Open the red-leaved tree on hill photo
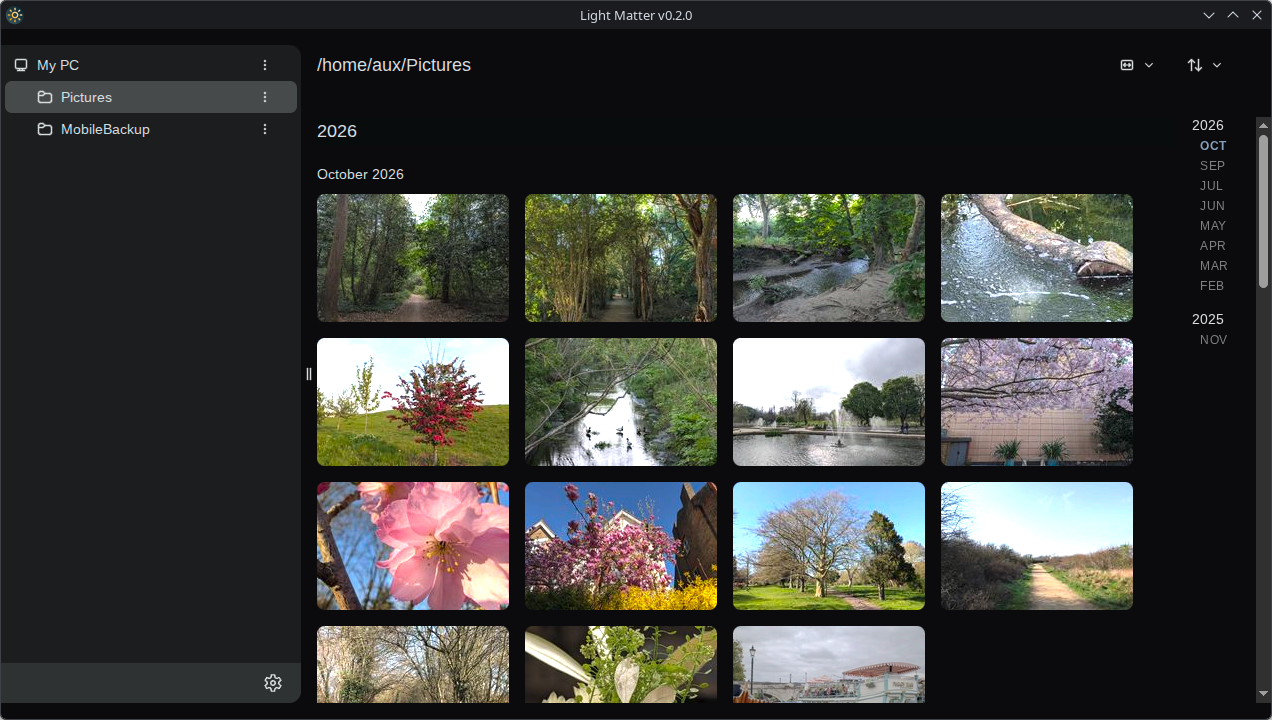The width and height of the screenshot is (1272, 720). tap(413, 402)
